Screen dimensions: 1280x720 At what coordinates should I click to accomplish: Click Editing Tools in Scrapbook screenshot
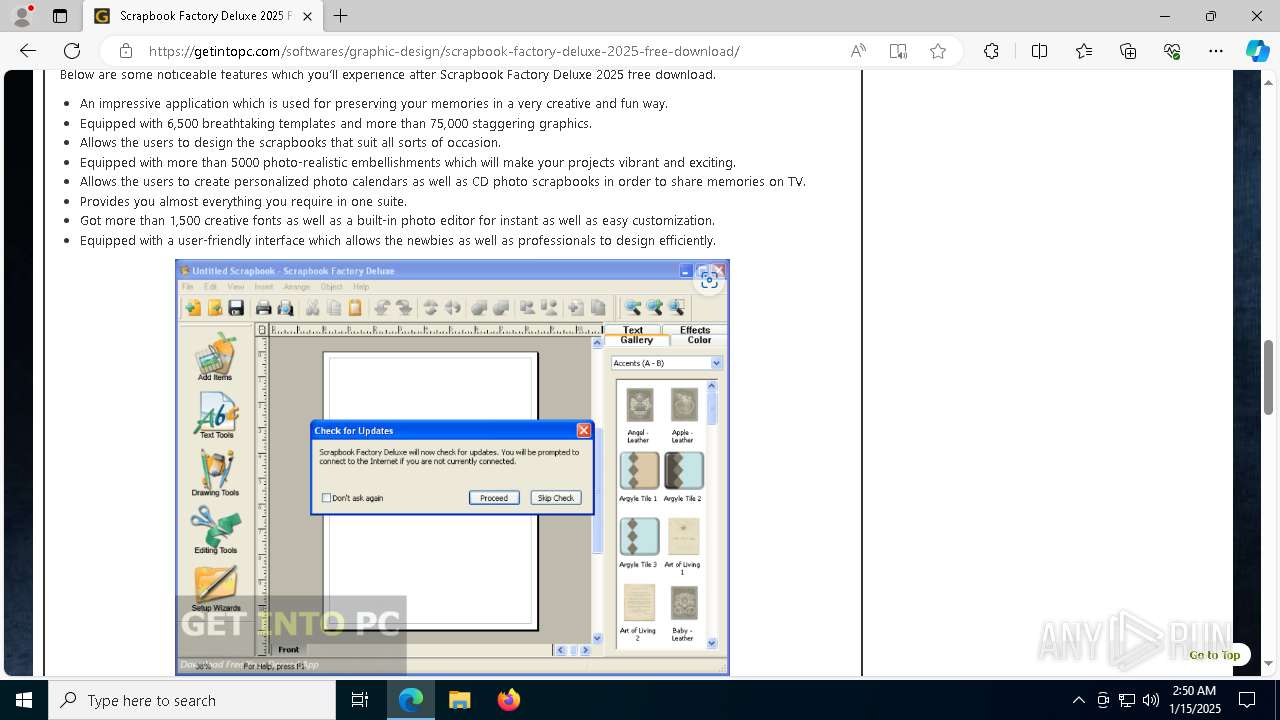point(215,530)
